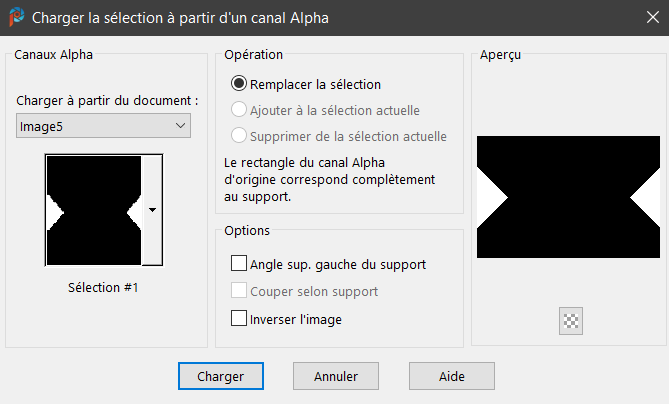The height and width of the screenshot is (404, 669).
Task: Pick Supprimer de la sélection actuelle
Action: click(239, 135)
